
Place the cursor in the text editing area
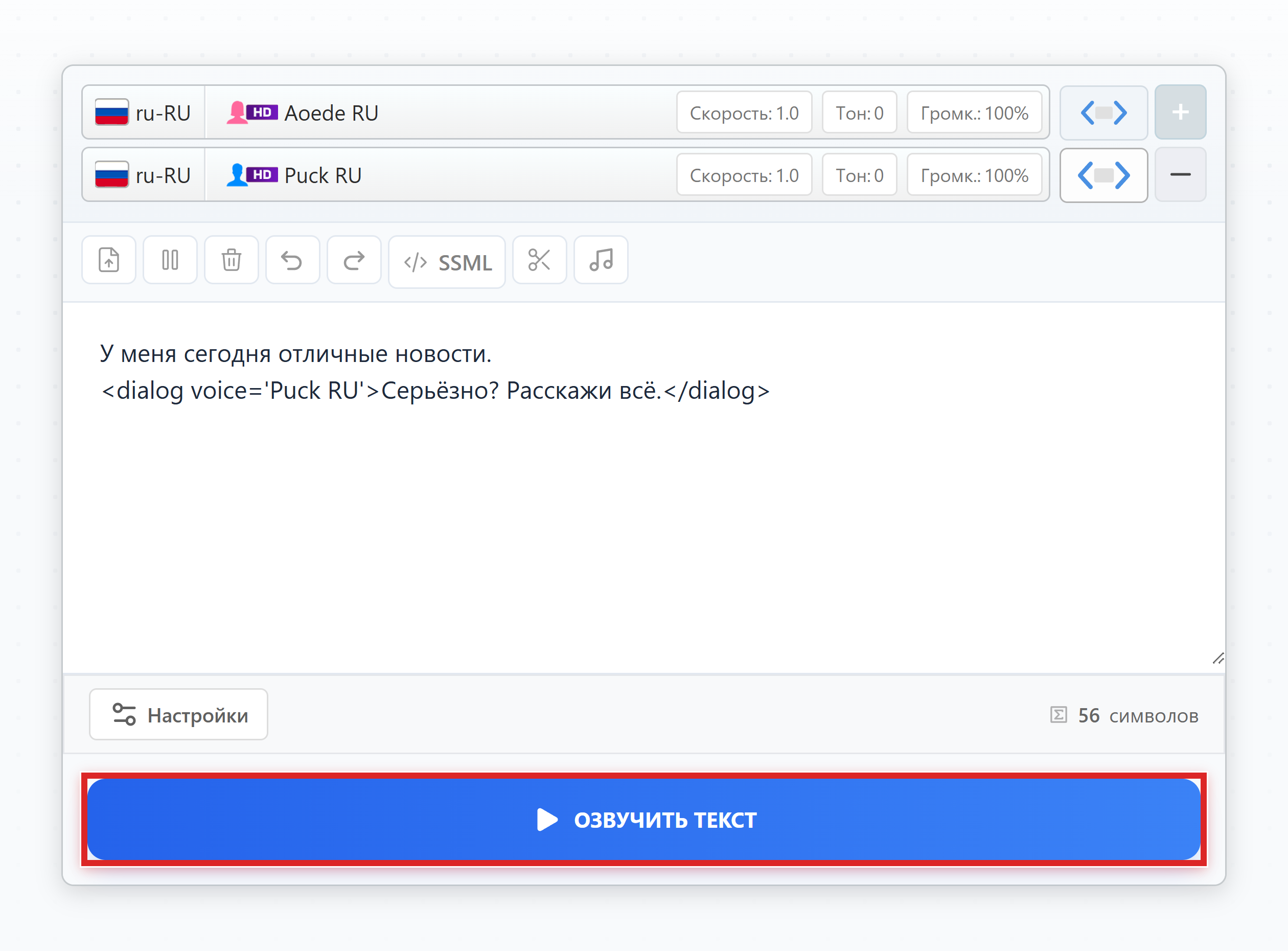[643, 488]
